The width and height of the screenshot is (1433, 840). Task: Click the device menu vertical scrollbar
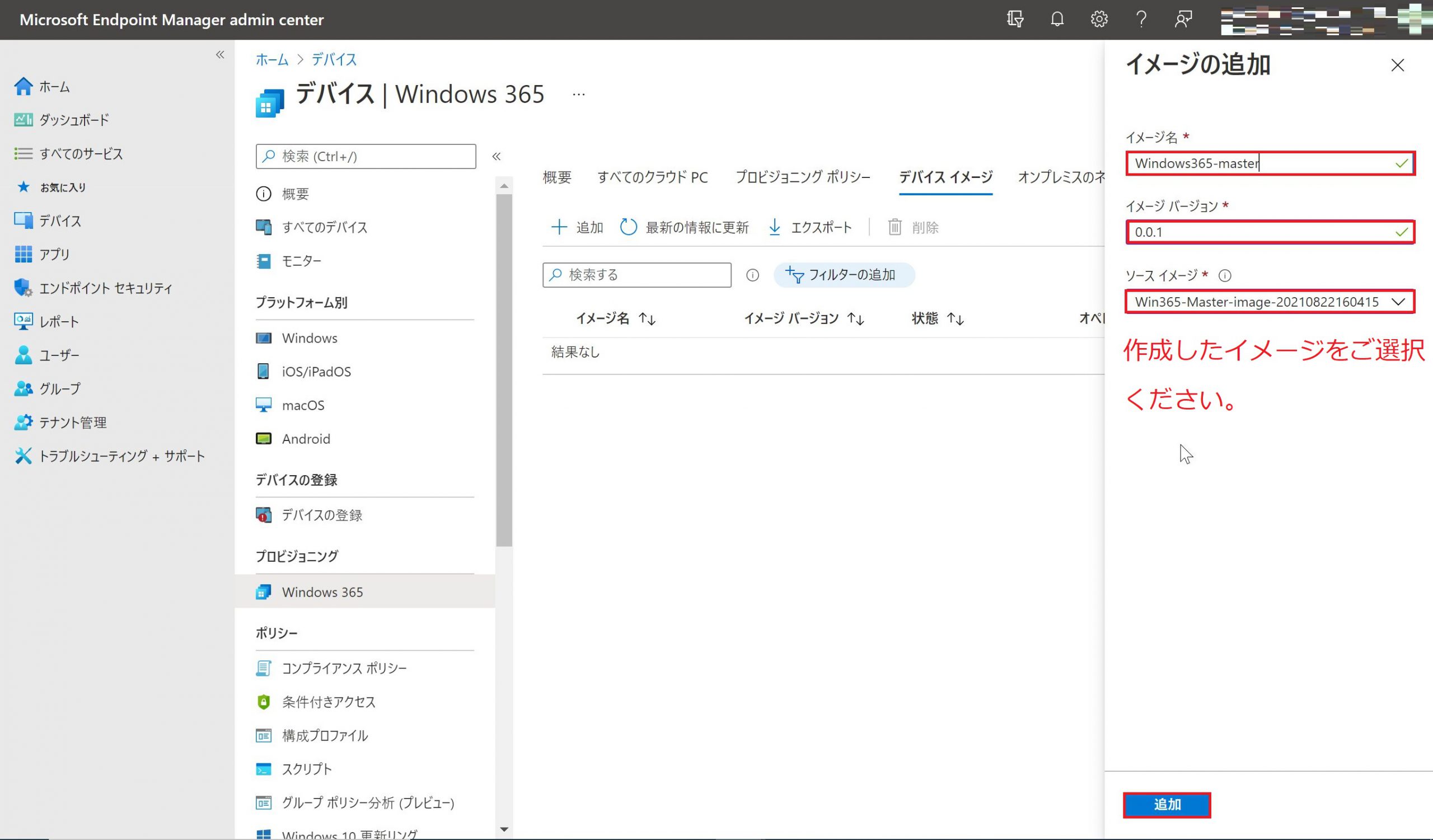point(504,369)
